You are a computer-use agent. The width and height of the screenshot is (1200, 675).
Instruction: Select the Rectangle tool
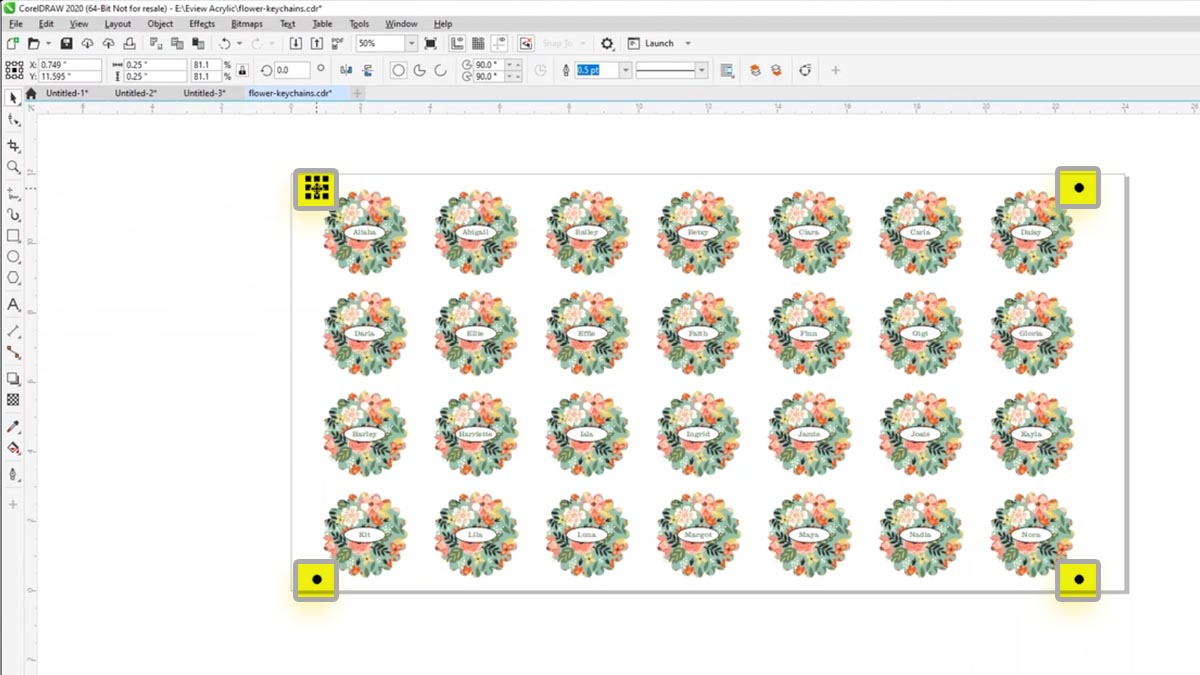pyautogui.click(x=13, y=236)
